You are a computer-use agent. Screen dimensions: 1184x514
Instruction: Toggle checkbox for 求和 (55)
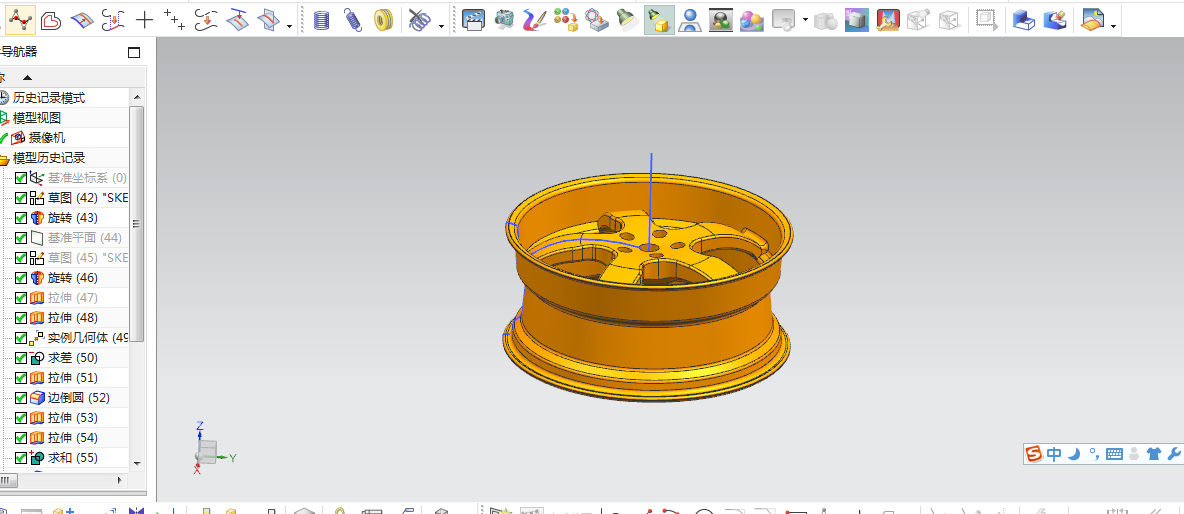(21, 457)
